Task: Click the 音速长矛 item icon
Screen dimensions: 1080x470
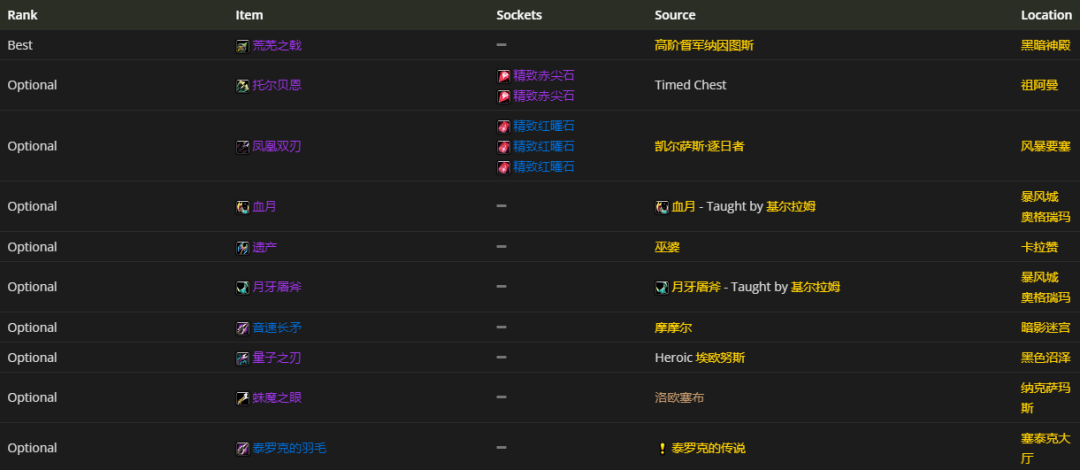Action: [242, 328]
